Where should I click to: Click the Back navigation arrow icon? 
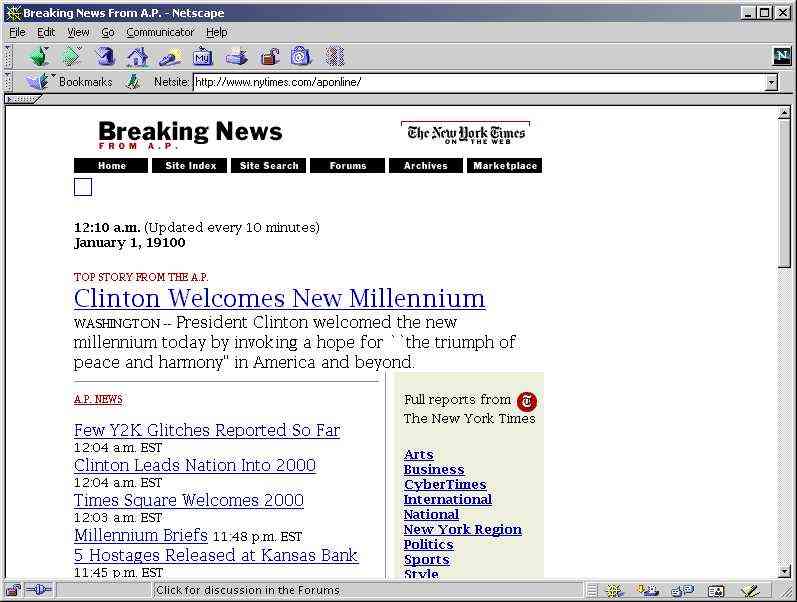[39, 56]
